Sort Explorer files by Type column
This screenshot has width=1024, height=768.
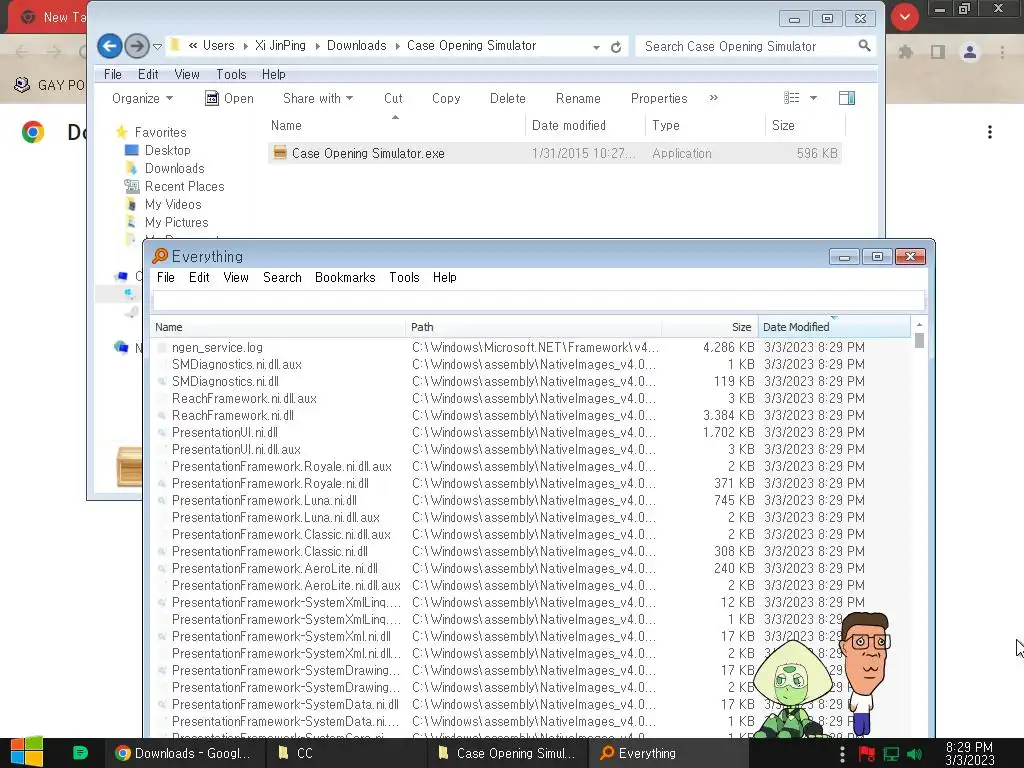[705, 125]
